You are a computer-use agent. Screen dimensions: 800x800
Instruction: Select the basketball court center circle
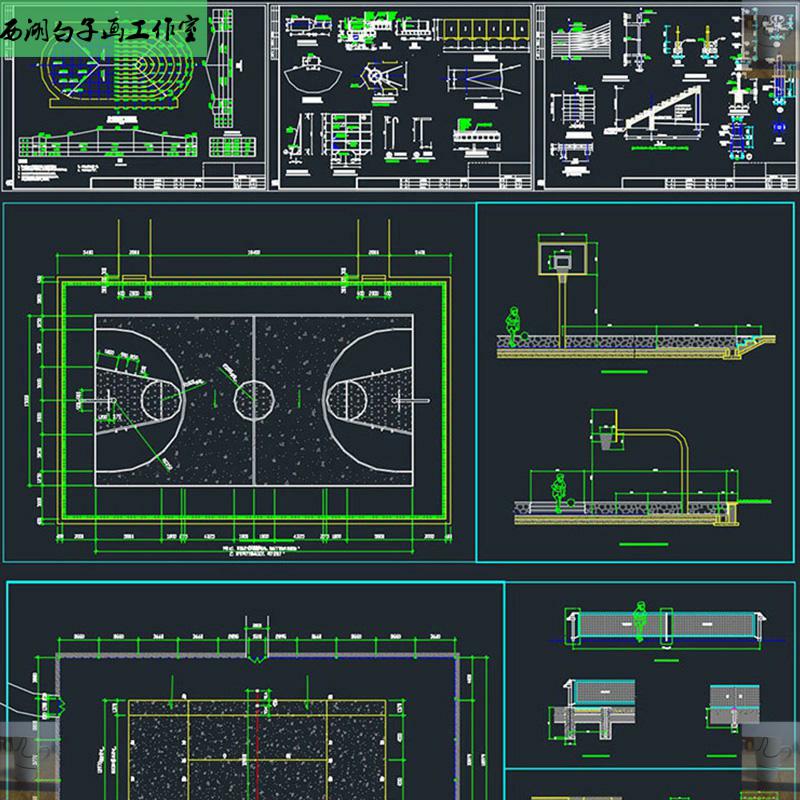[254, 399]
